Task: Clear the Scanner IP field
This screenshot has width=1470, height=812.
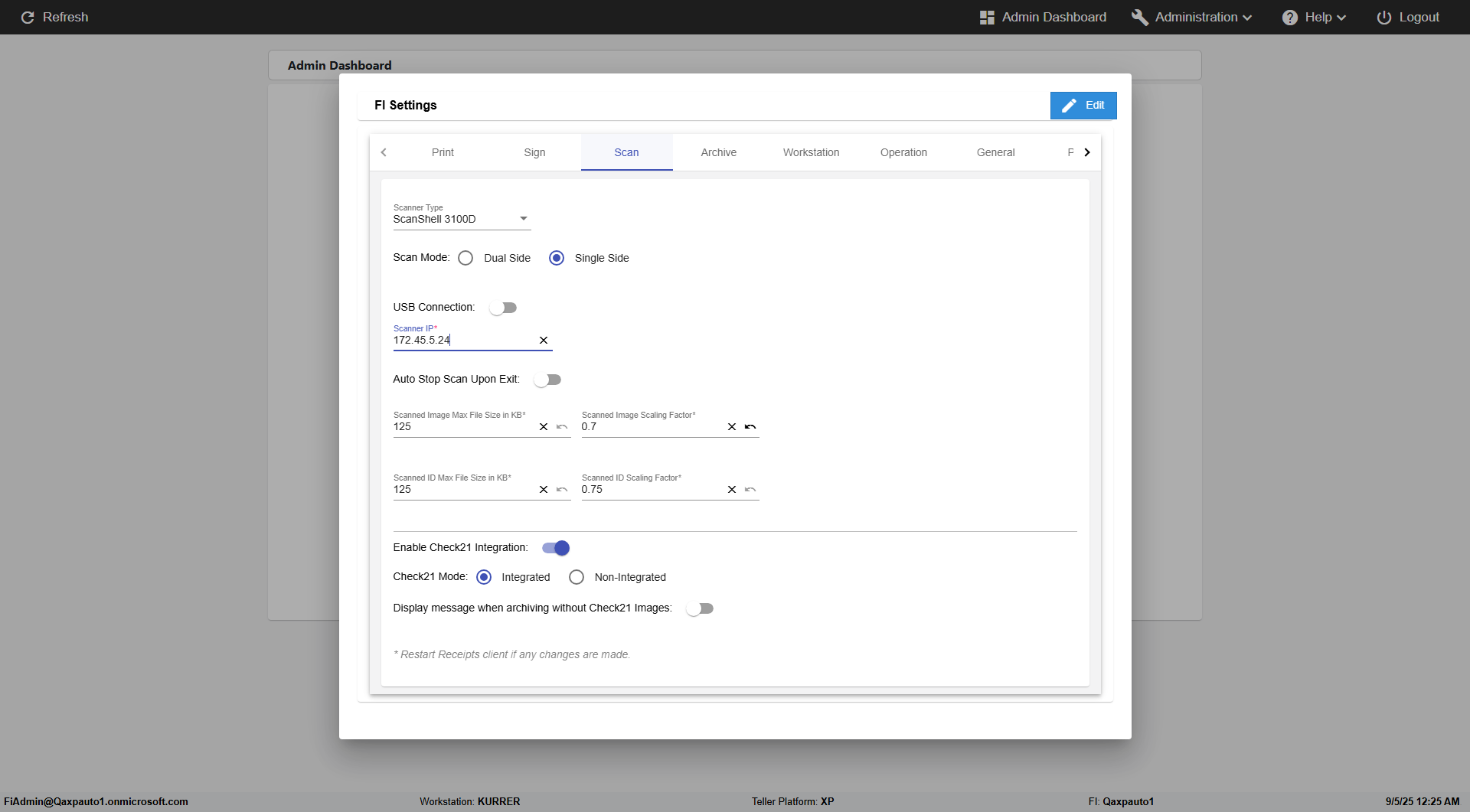Action: coord(544,341)
